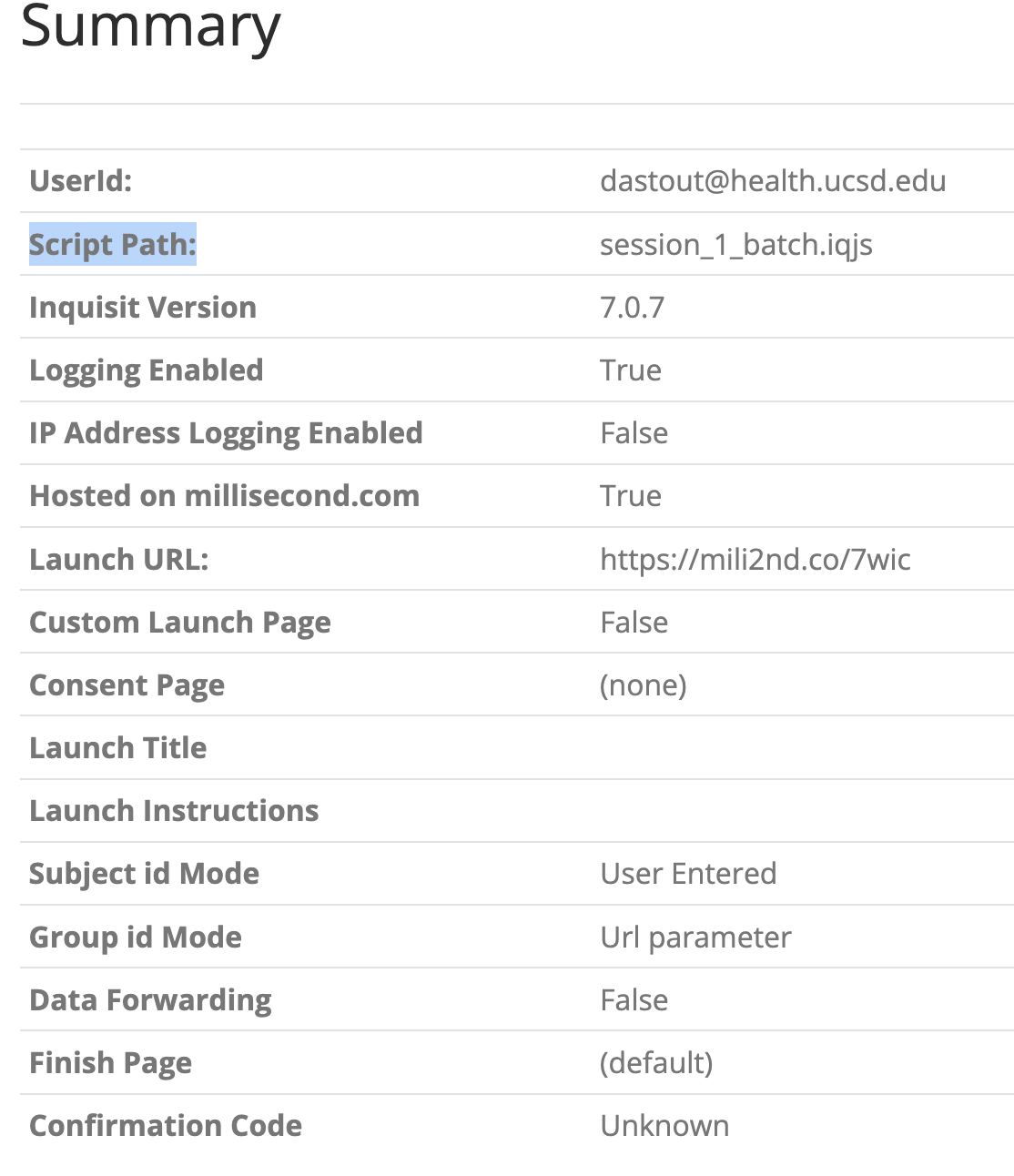1014x1176 pixels.
Task: Select the Url parameter group id value
Action: 696,938
